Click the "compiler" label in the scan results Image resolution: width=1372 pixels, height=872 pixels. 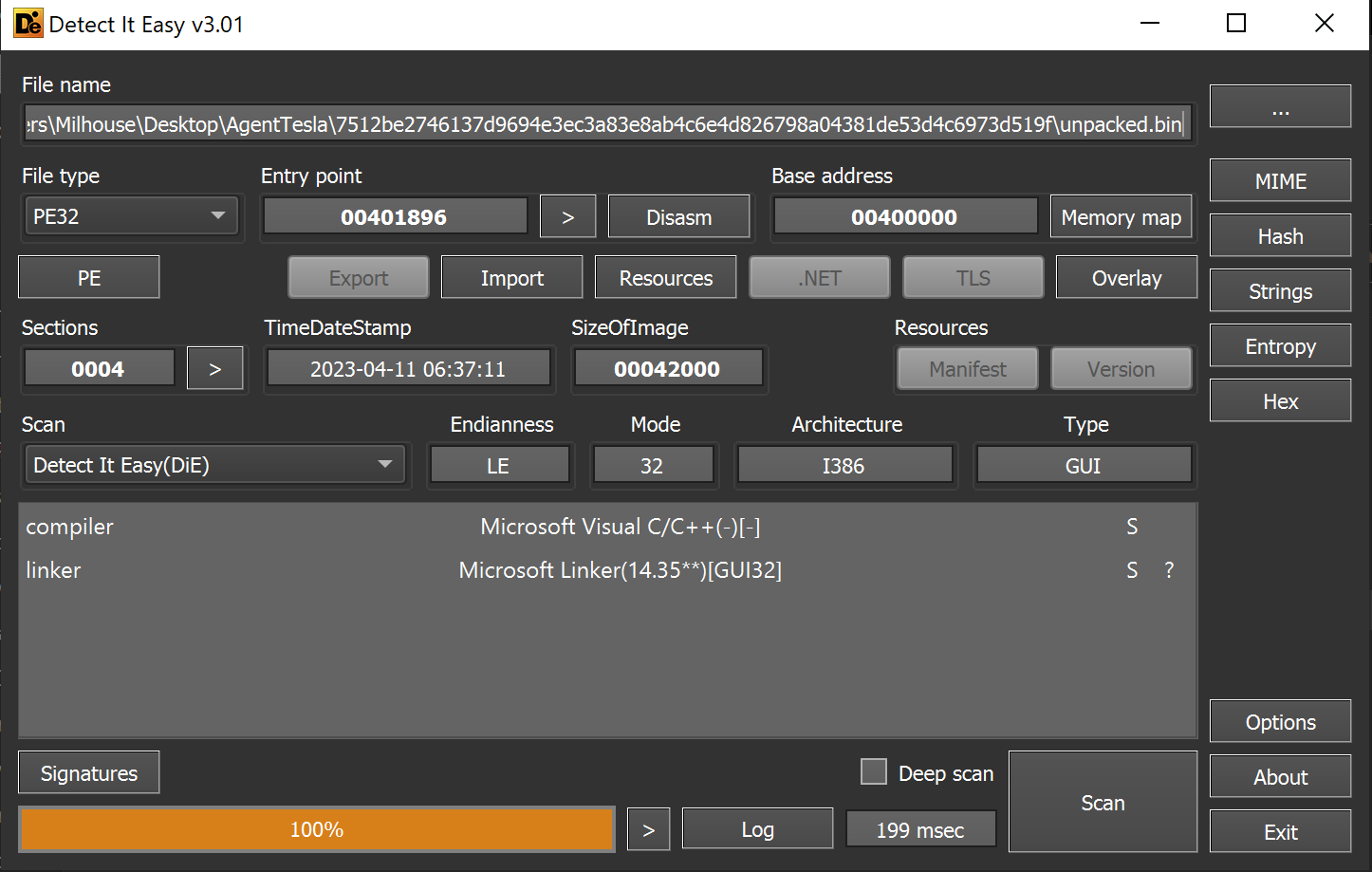pyautogui.click(x=69, y=527)
